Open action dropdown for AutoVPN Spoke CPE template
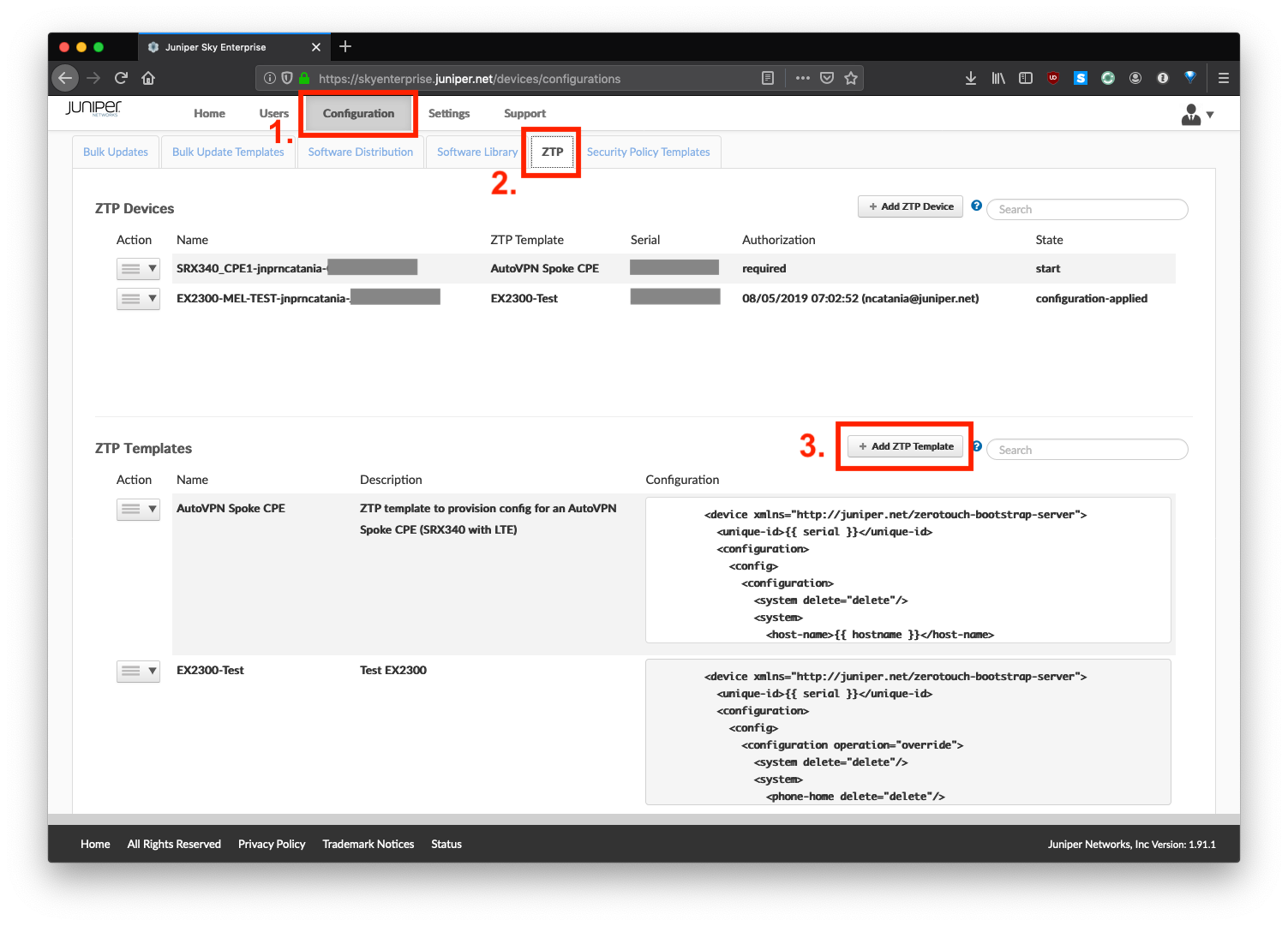 (138, 509)
